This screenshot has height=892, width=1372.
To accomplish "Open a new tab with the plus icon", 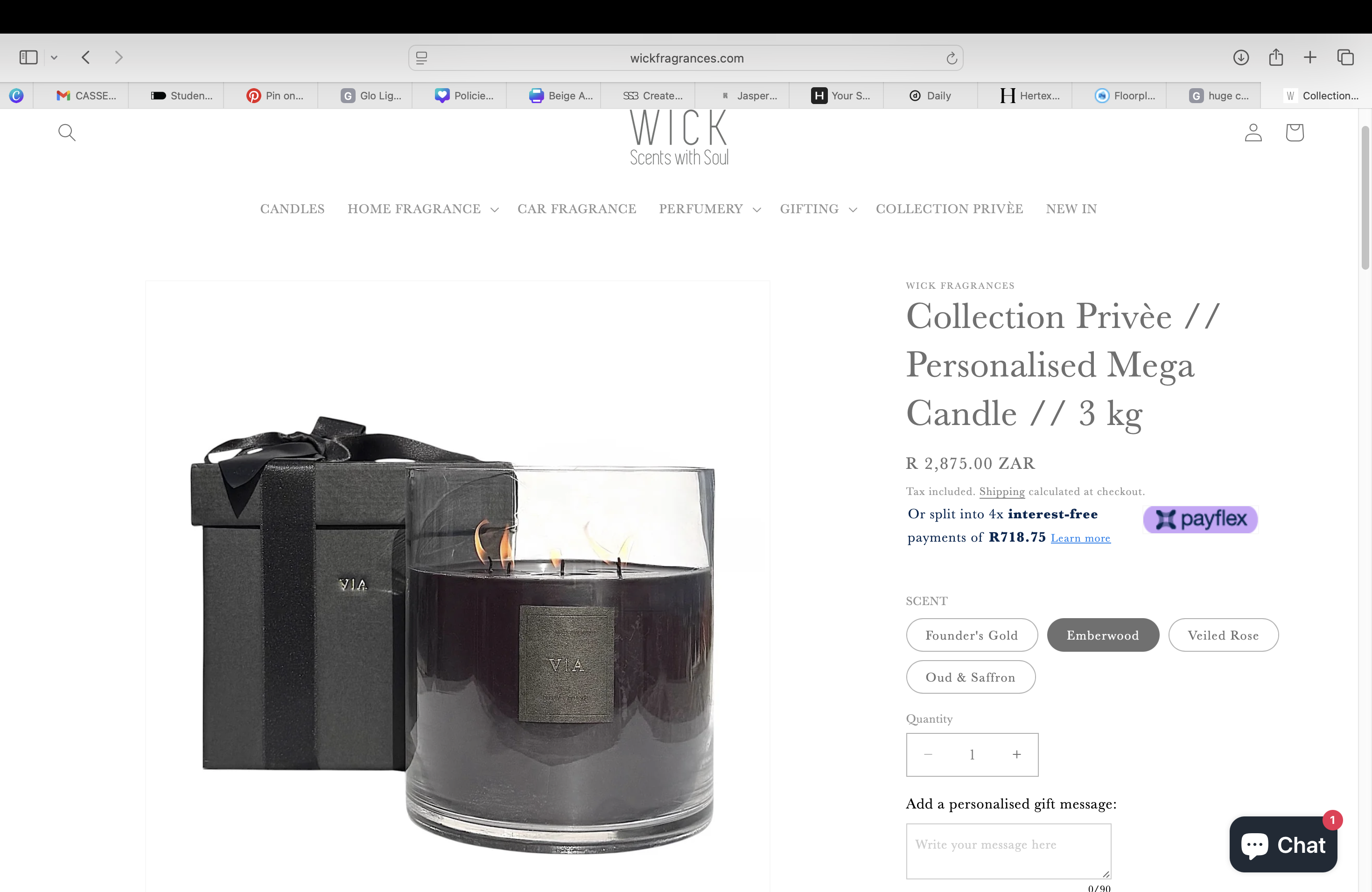I will (x=1310, y=58).
